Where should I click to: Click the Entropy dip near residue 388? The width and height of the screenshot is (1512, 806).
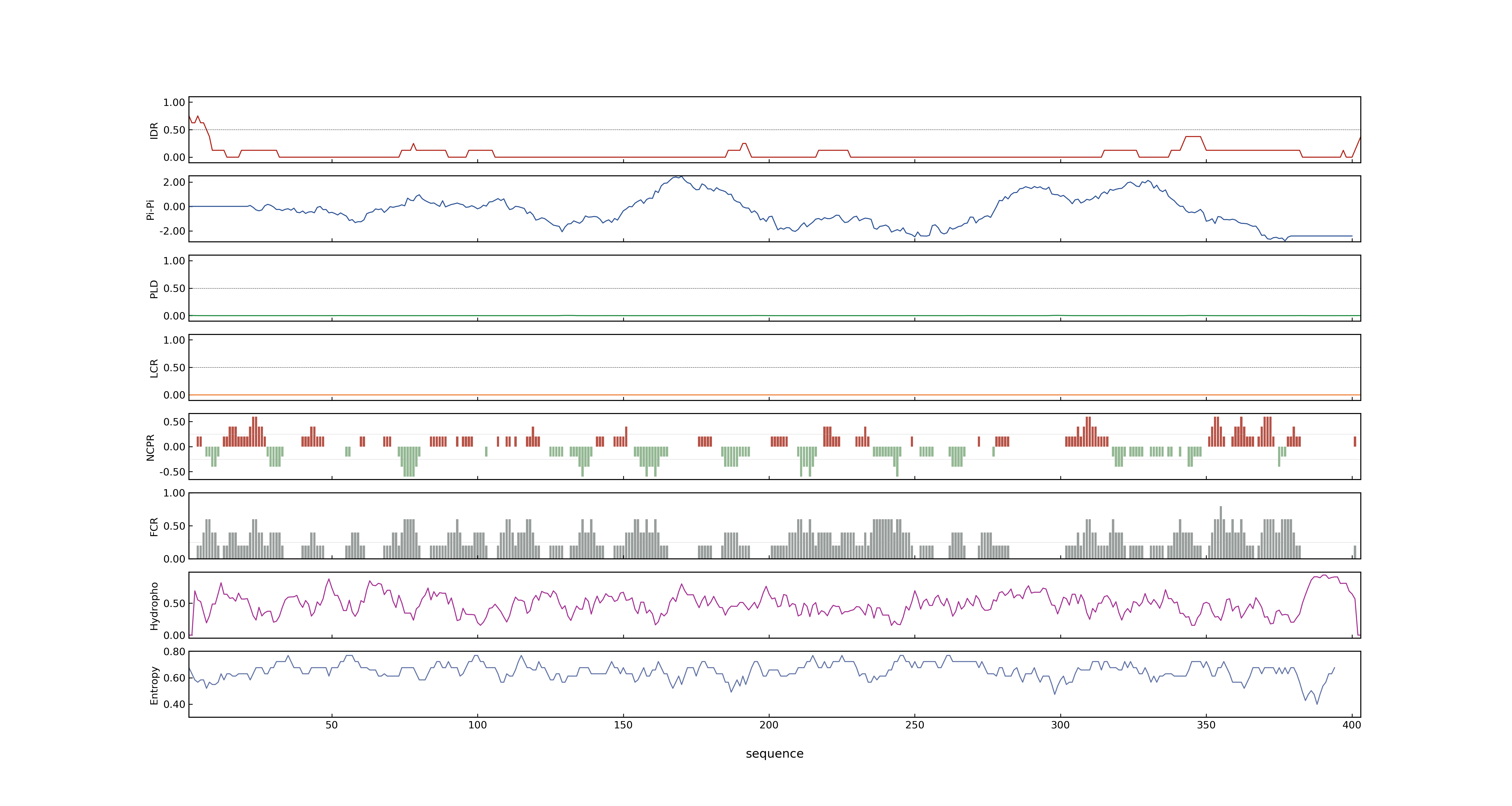1317,703
